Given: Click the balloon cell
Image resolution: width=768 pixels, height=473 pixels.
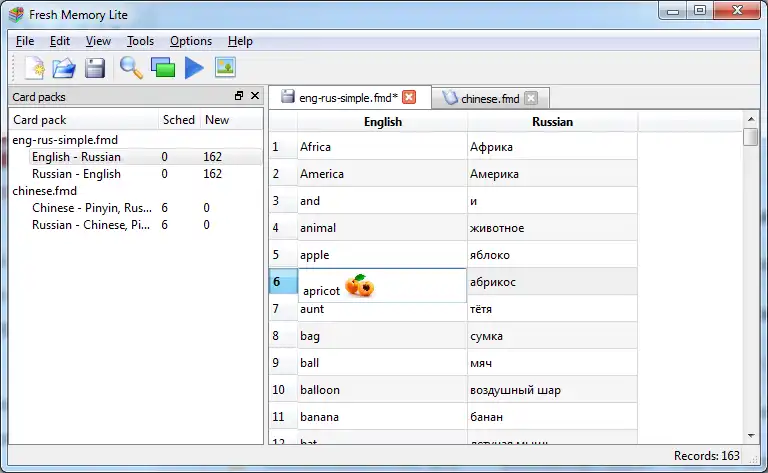Looking at the screenshot, I should pos(383,390).
